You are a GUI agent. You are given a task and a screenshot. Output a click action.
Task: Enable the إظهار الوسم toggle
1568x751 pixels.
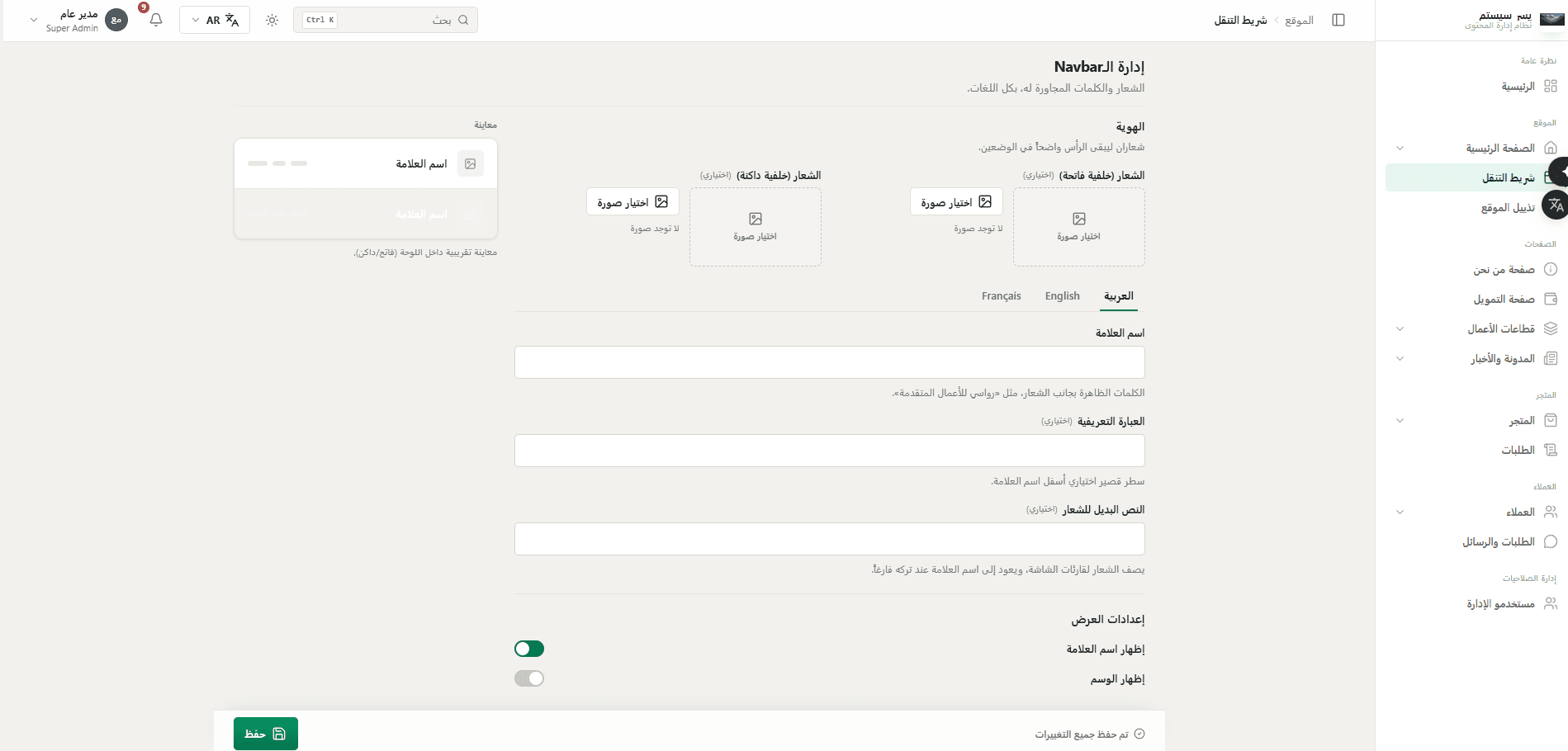point(529,678)
